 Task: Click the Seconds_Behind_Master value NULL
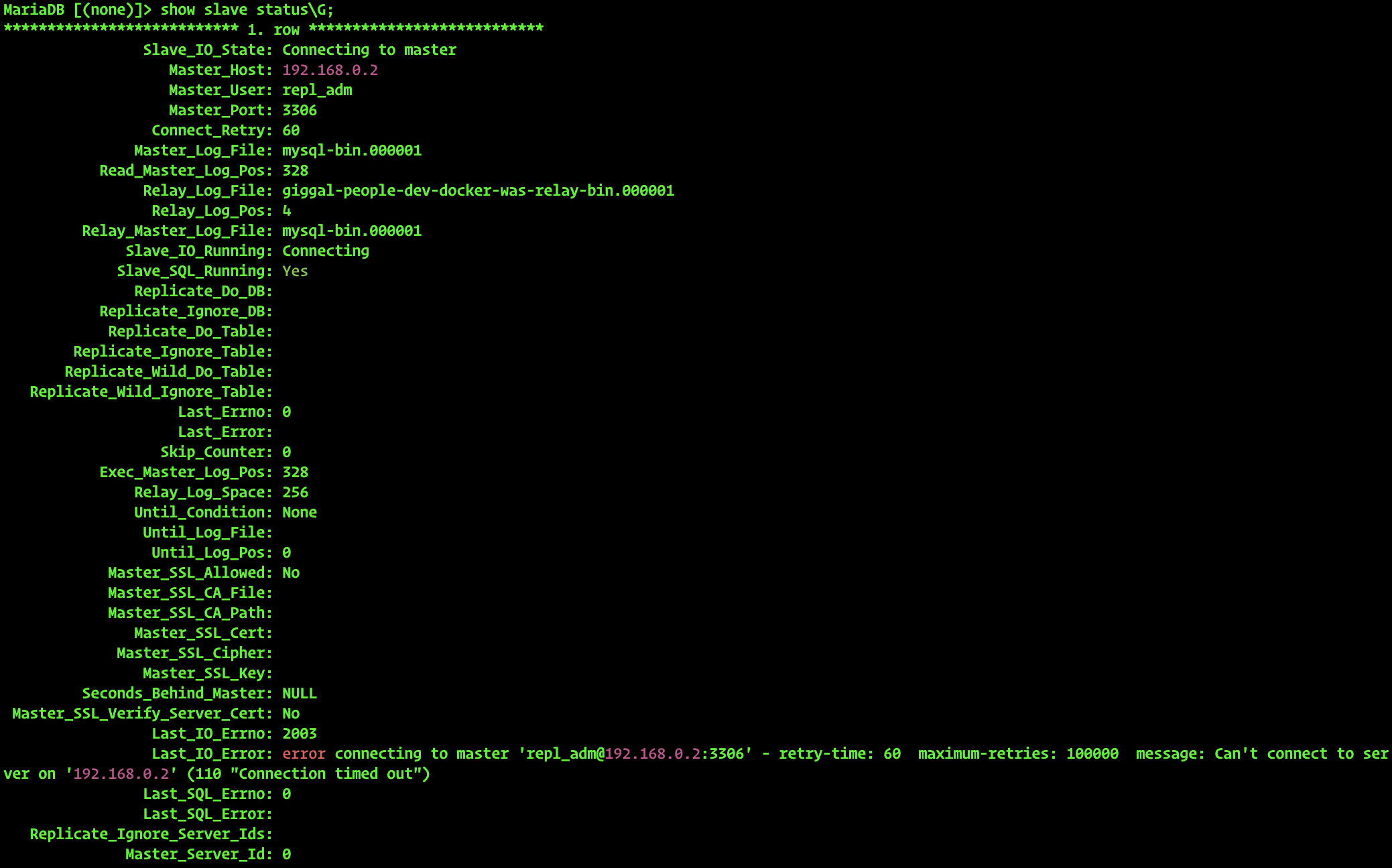[x=299, y=694]
